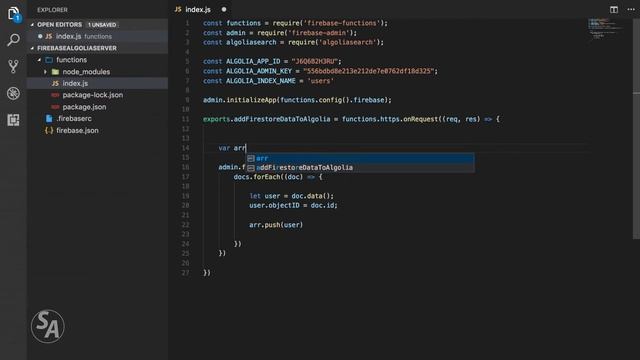Screen dimensions: 640x360
Task: Expand the node_modules folder arrow
Action: 45,72
